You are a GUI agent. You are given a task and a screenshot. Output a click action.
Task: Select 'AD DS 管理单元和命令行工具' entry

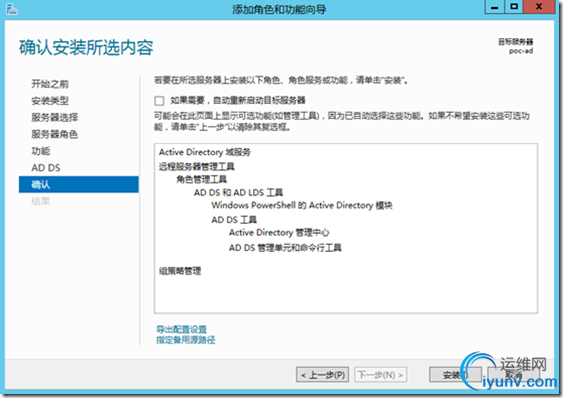point(285,247)
